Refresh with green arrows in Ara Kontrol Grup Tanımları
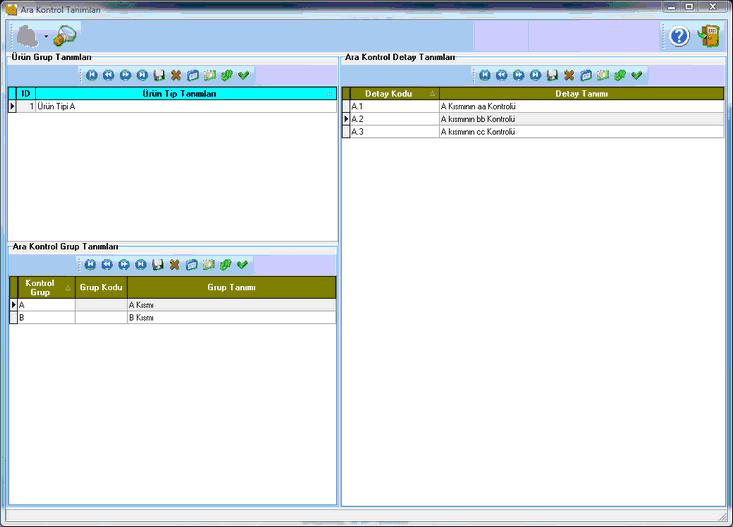Viewport: 733px width, 527px height. (225, 265)
